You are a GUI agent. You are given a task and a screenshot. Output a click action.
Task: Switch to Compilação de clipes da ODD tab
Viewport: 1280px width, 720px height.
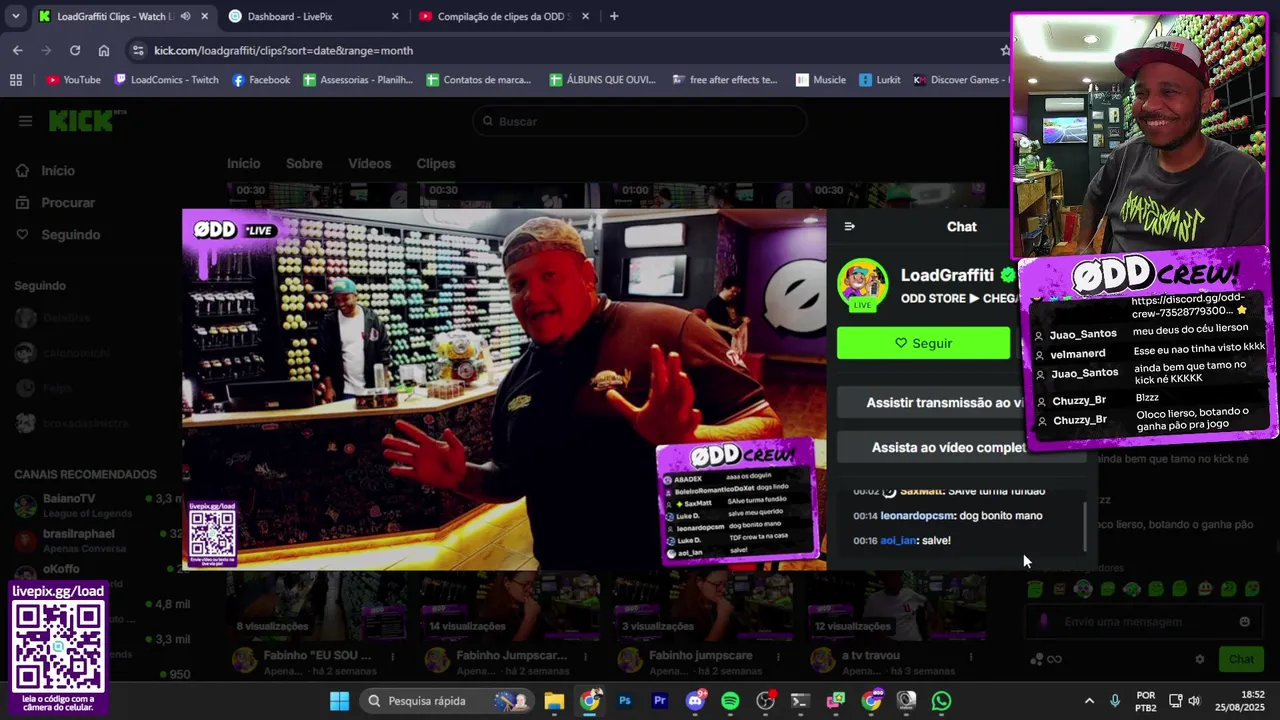tap(505, 16)
